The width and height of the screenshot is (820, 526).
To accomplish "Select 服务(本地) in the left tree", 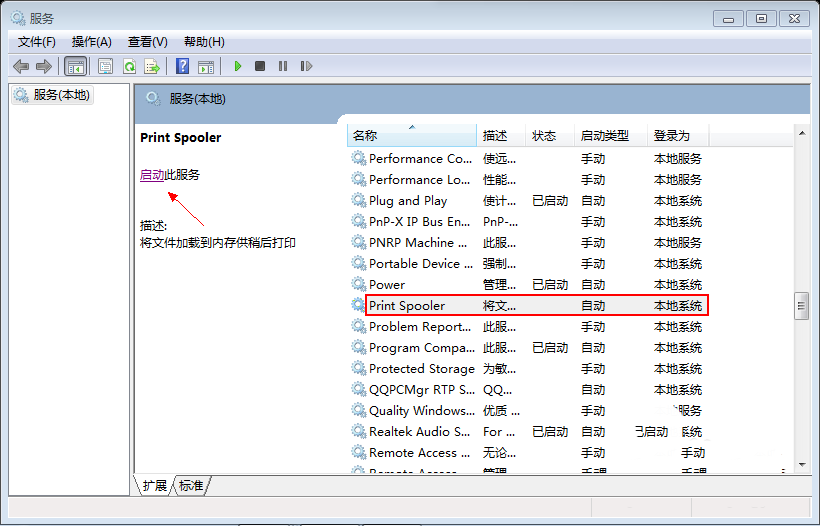I will pos(53,95).
